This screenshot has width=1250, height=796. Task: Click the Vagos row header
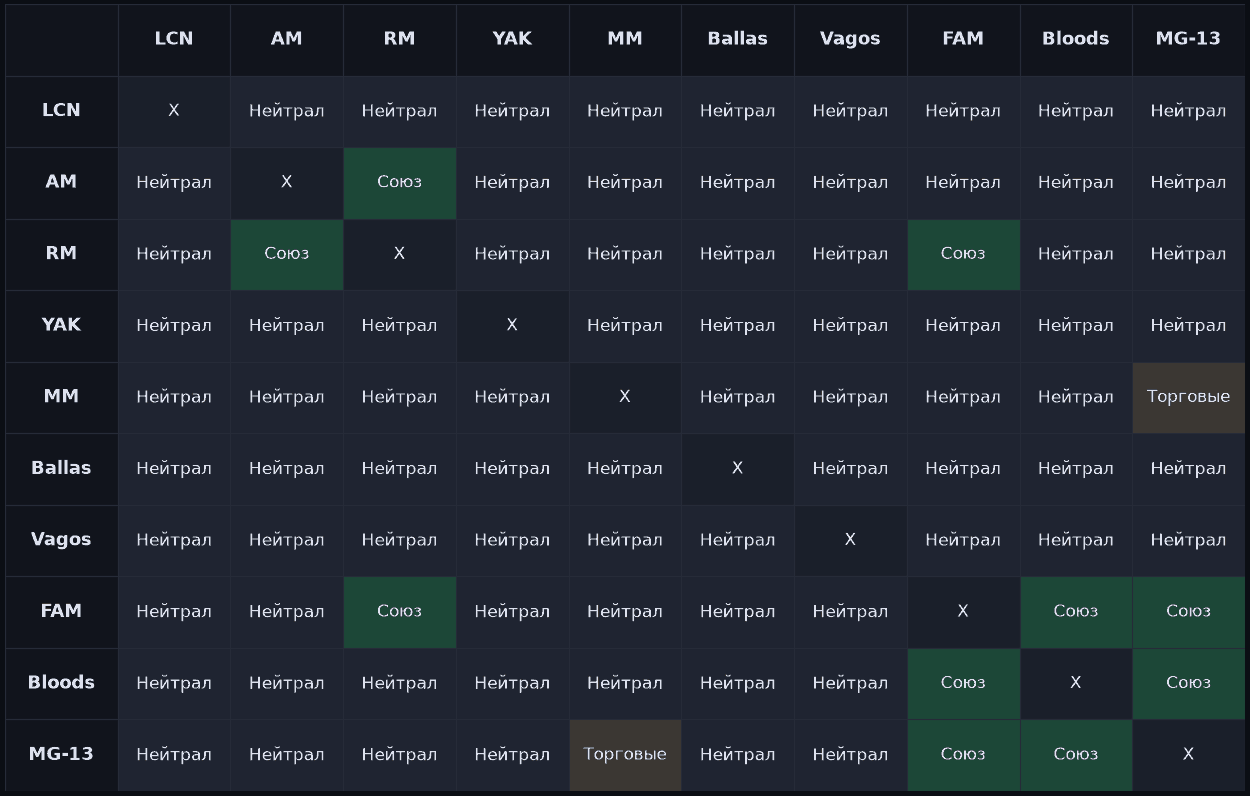click(61, 540)
